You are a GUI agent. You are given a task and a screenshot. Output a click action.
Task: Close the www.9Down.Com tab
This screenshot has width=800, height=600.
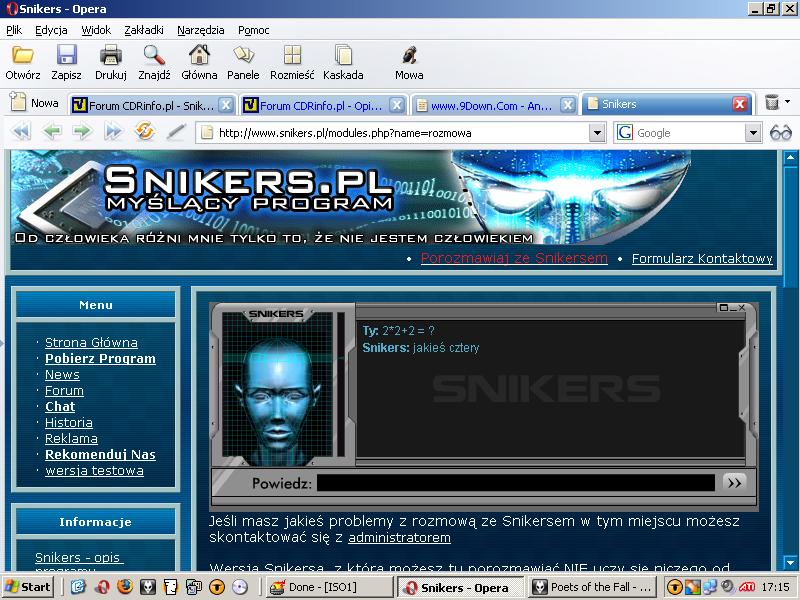point(567,105)
